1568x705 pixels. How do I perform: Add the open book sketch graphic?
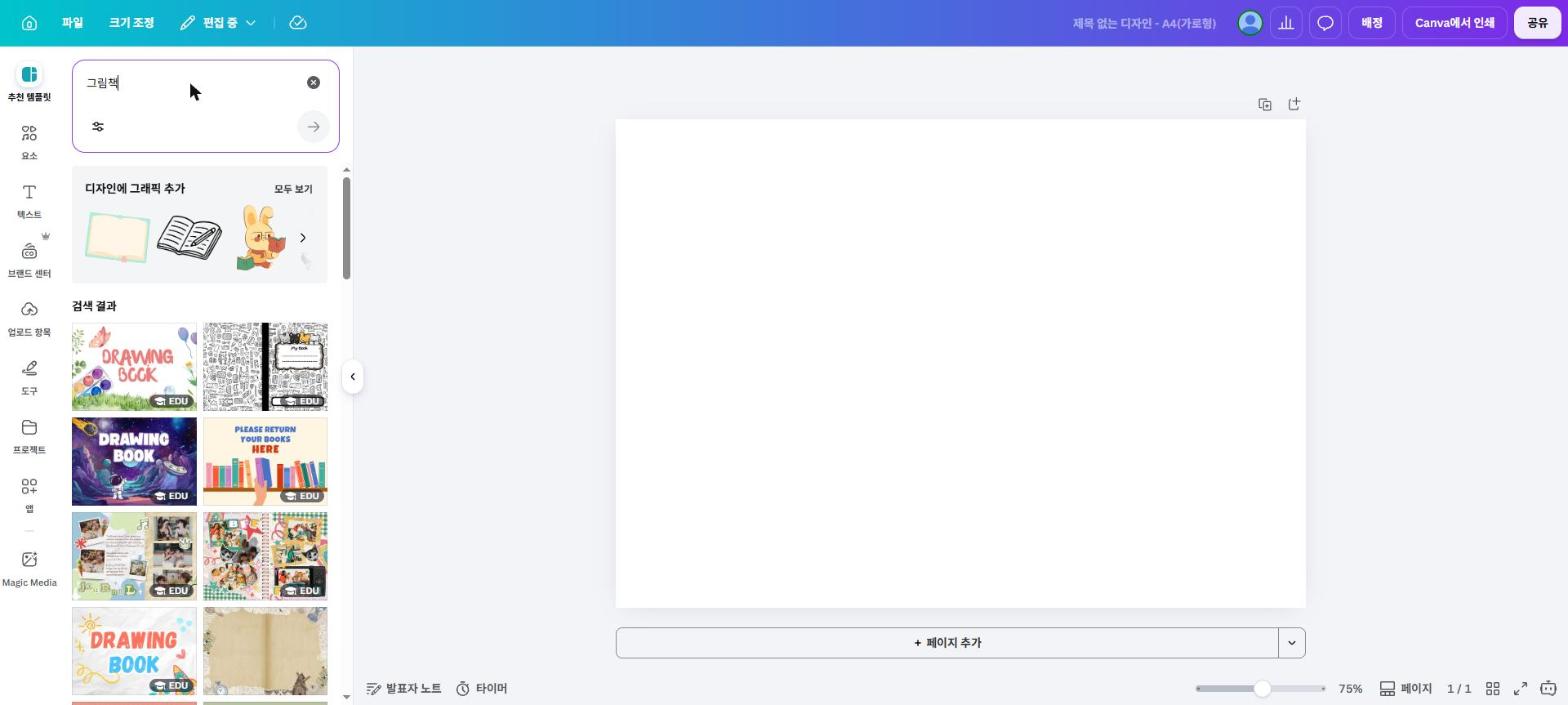[189, 238]
